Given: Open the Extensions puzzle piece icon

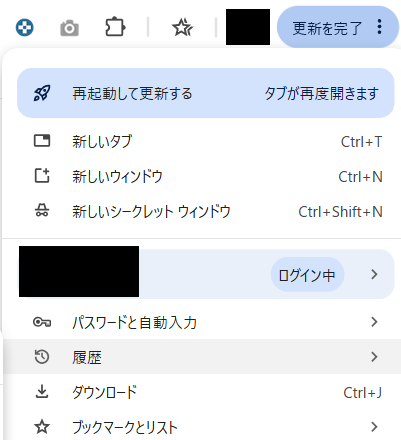Looking at the screenshot, I should click(115, 27).
